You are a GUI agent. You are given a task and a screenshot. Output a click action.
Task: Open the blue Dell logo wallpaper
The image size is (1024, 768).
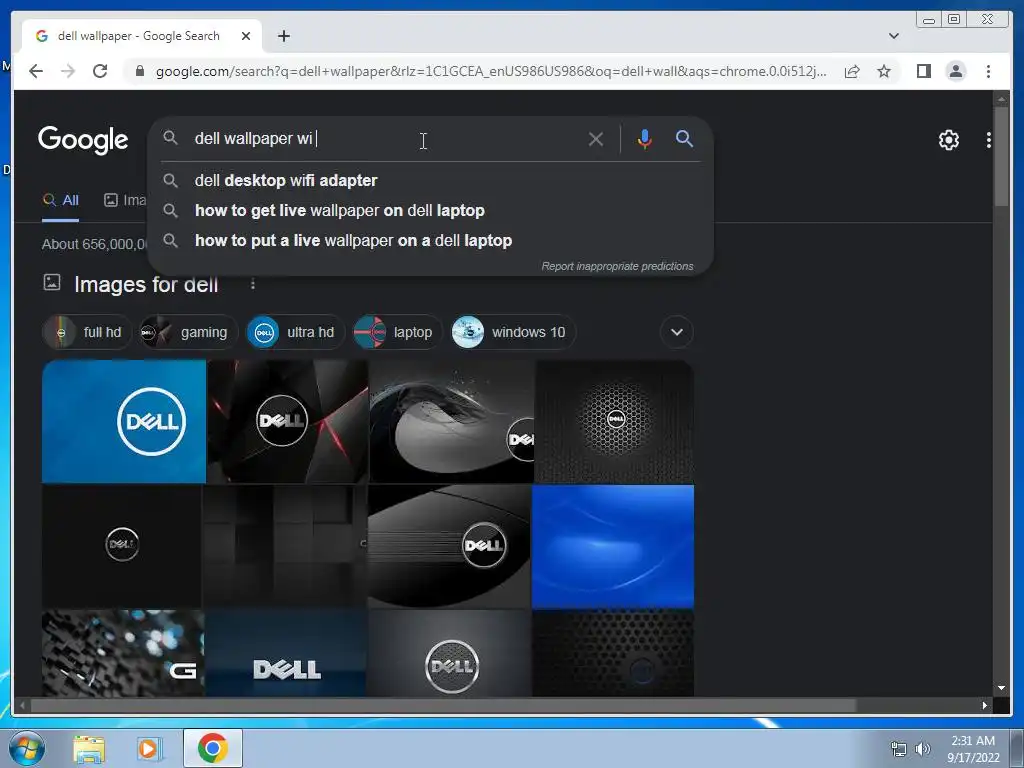(x=123, y=421)
